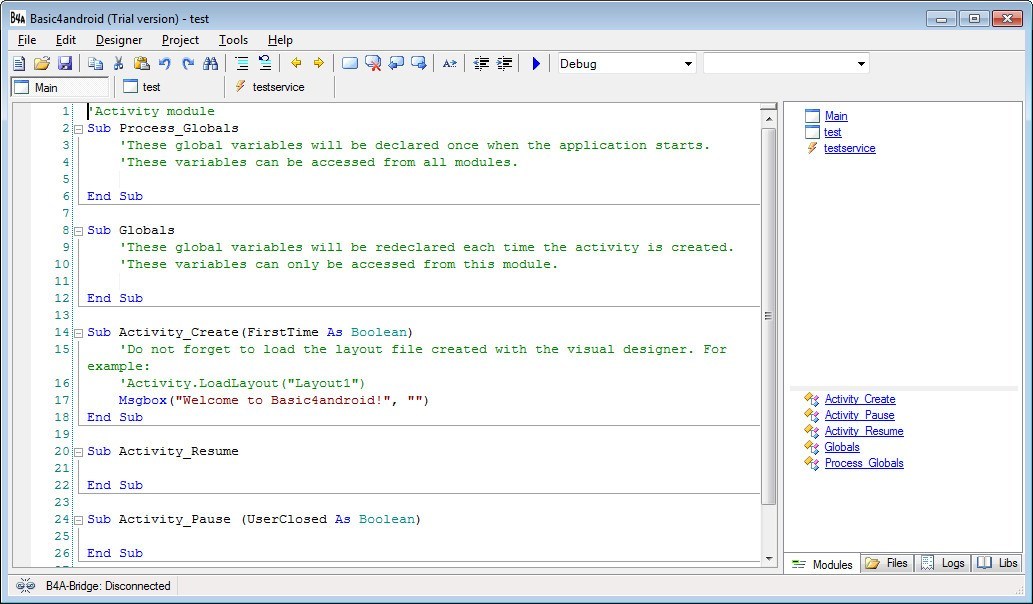This screenshot has width=1033, height=604.
Task: Undo the last edit
Action: coord(163,62)
